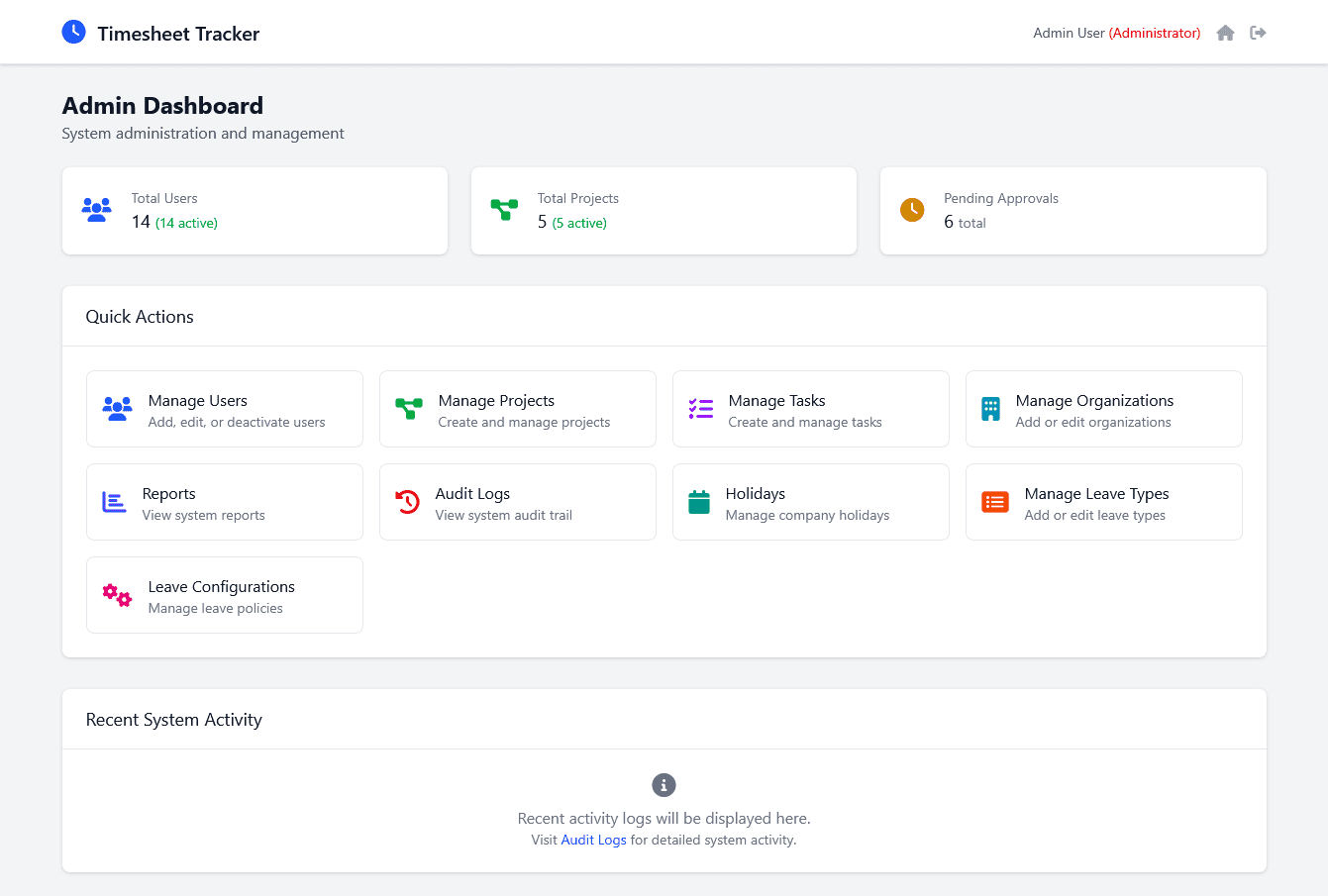Click the Manage Organizations building icon

click(989, 408)
